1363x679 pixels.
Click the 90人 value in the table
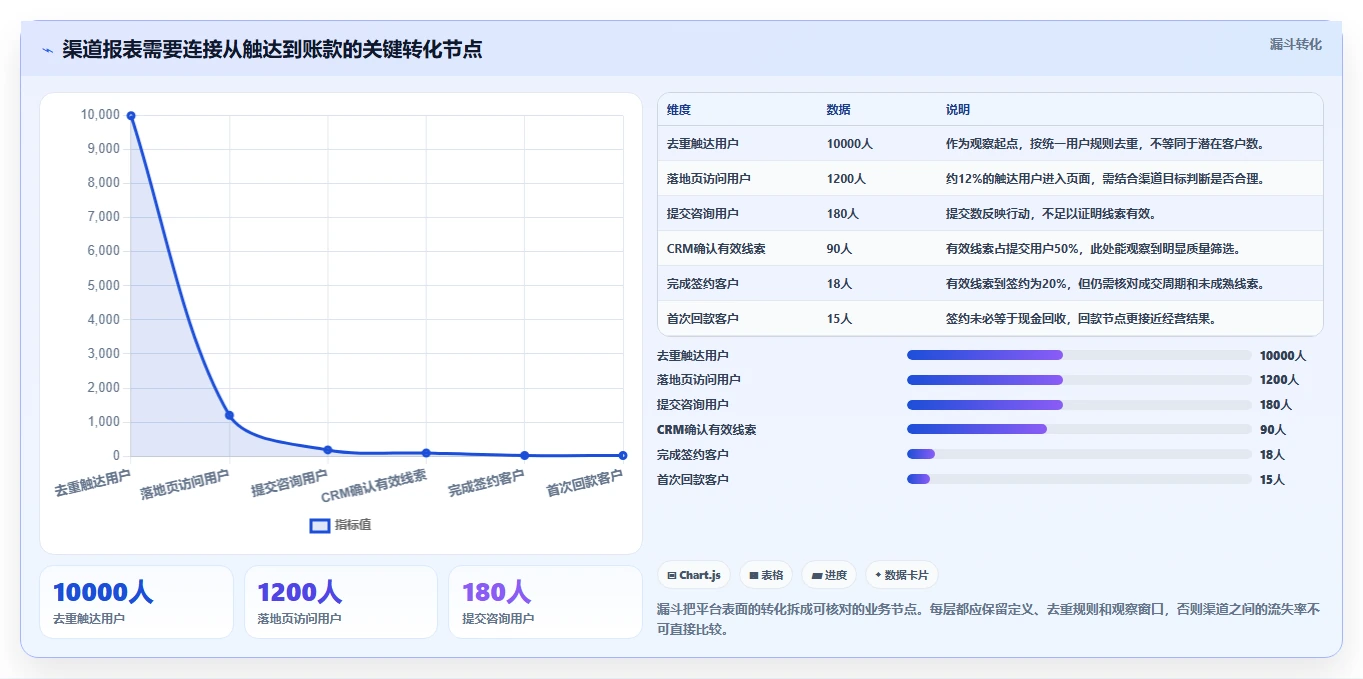coord(840,249)
